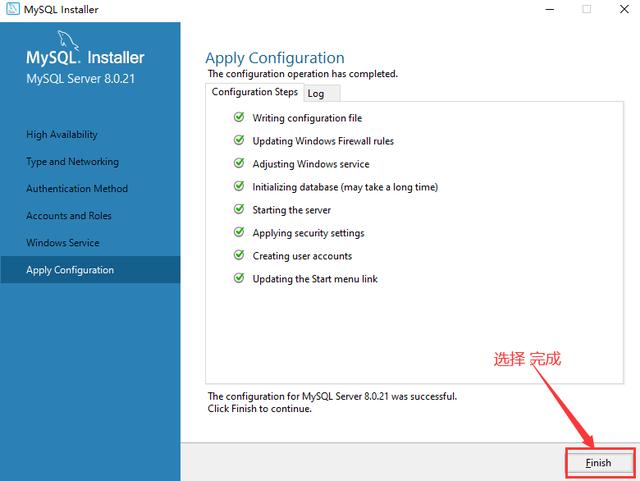Viewport: 640px width, 481px height.
Task: Click the 'Writing configuration file' step text
Action: tap(307, 118)
